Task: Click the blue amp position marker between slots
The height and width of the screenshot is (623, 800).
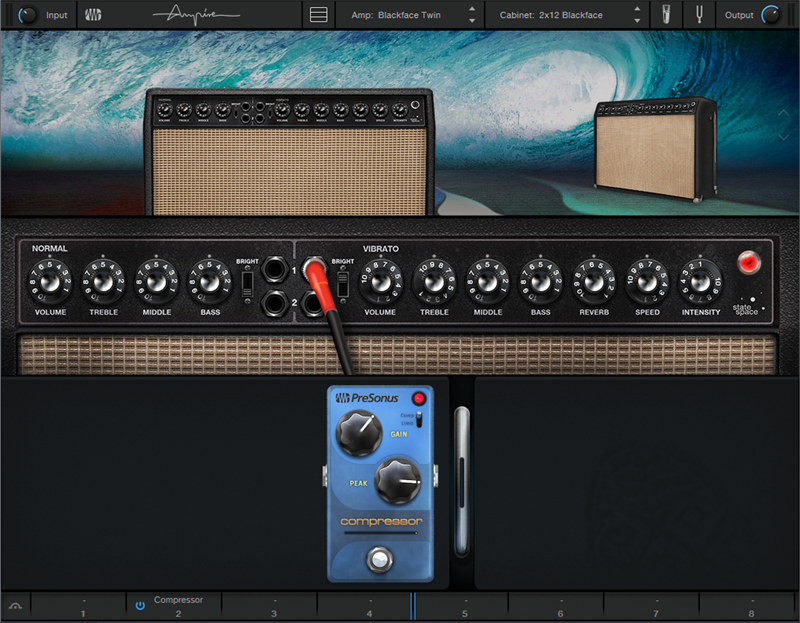Action: [413, 606]
